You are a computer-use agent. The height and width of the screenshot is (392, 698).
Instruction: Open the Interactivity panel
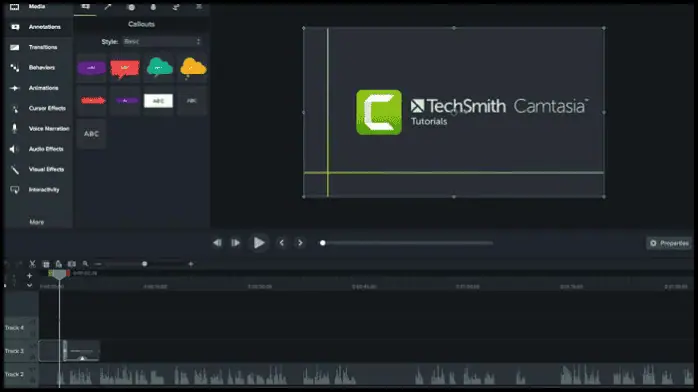point(37,190)
